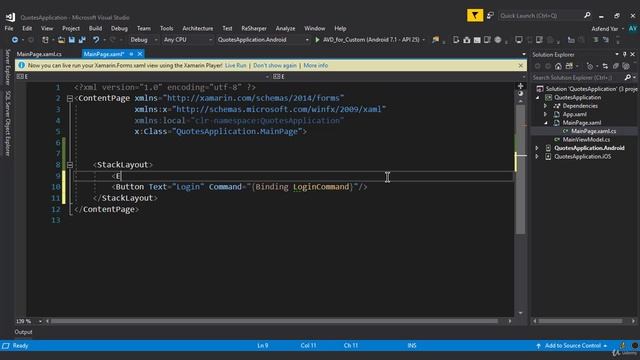Click the yellow filter notifications icon
The image size is (640, 360).
pyautogui.click(x=475, y=16)
